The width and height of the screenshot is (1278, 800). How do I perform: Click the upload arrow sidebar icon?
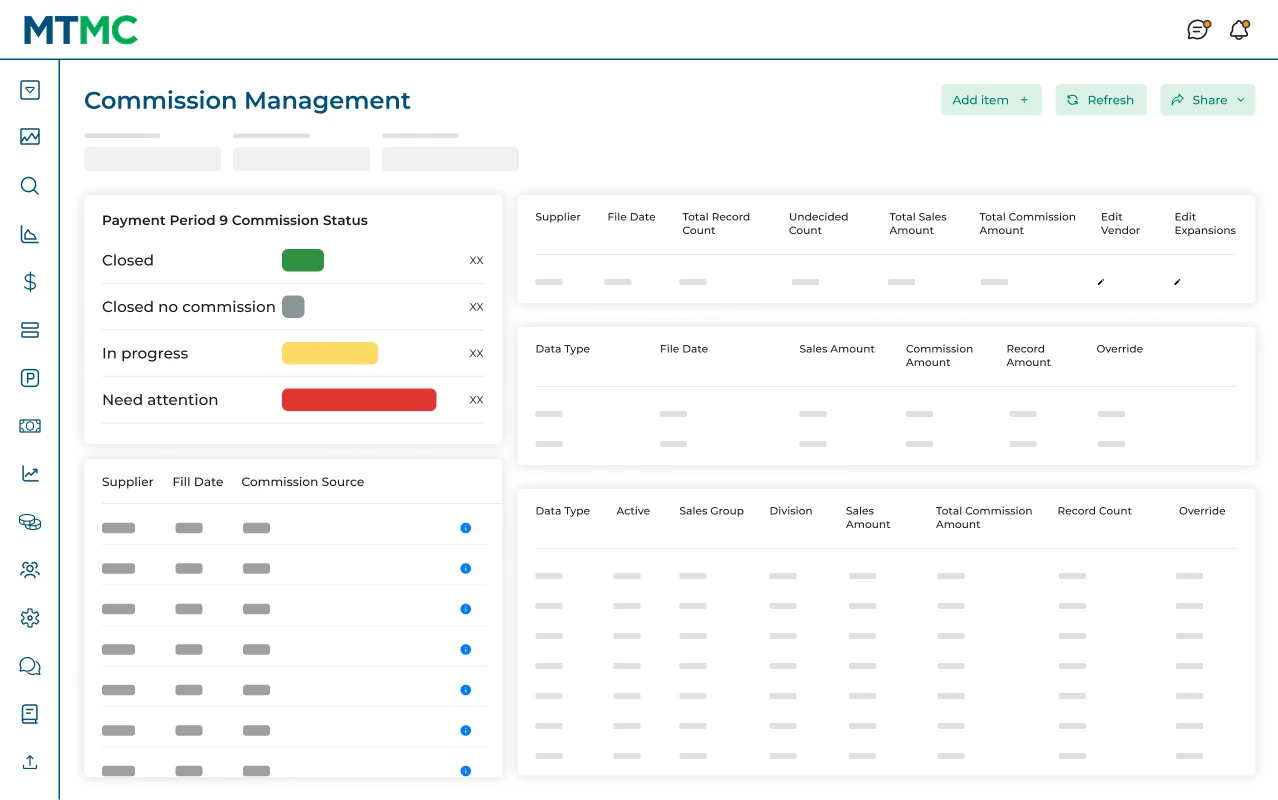tap(30, 762)
